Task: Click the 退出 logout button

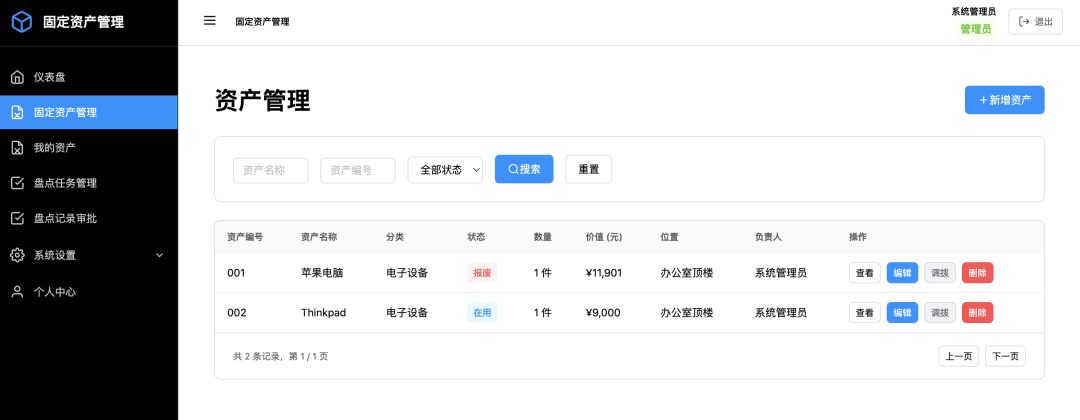Action: 1035,21
